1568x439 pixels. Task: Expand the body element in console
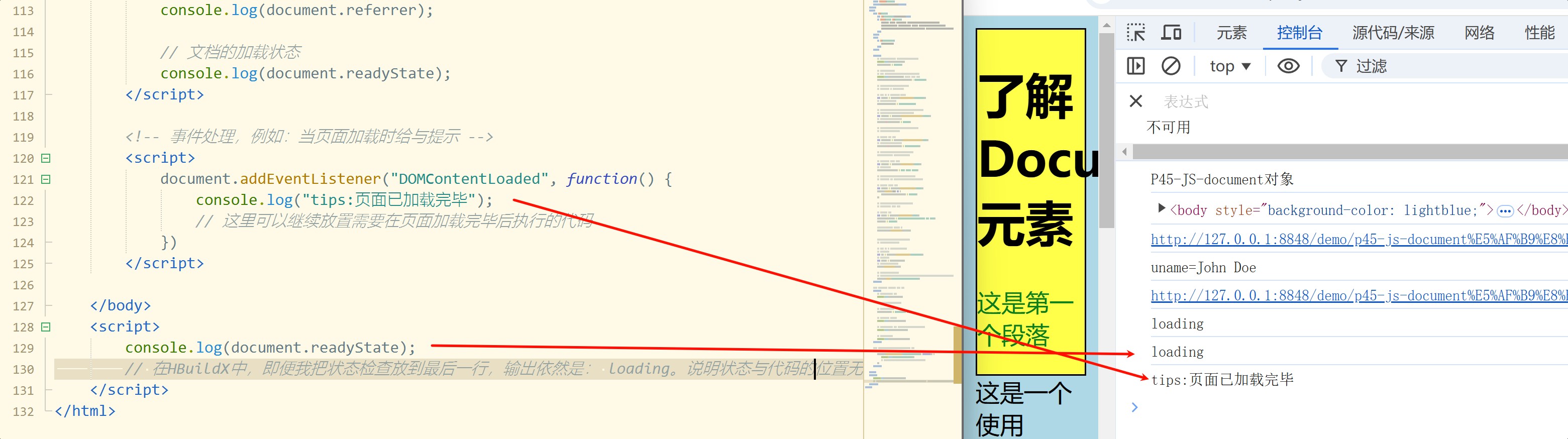point(1162,208)
